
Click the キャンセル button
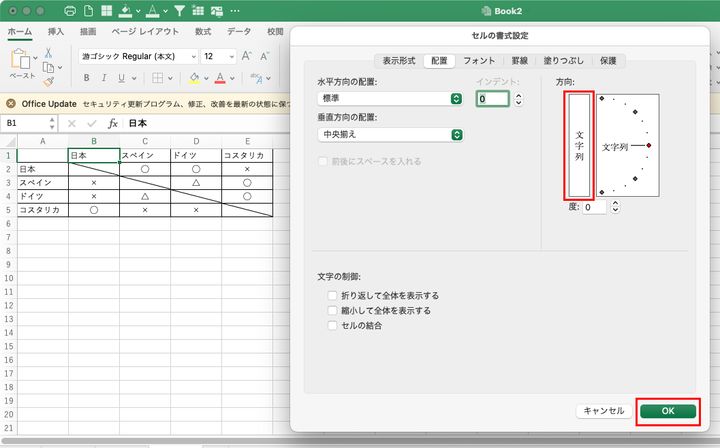[604, 411]
